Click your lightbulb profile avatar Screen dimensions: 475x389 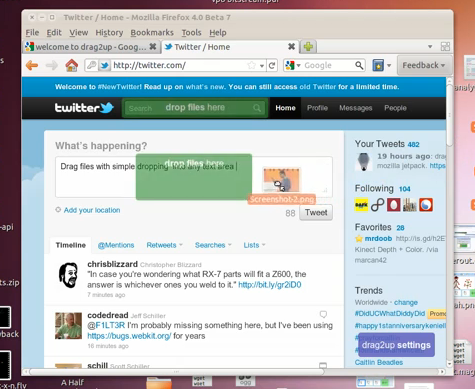pyautogui.click(x=363, y=162)
